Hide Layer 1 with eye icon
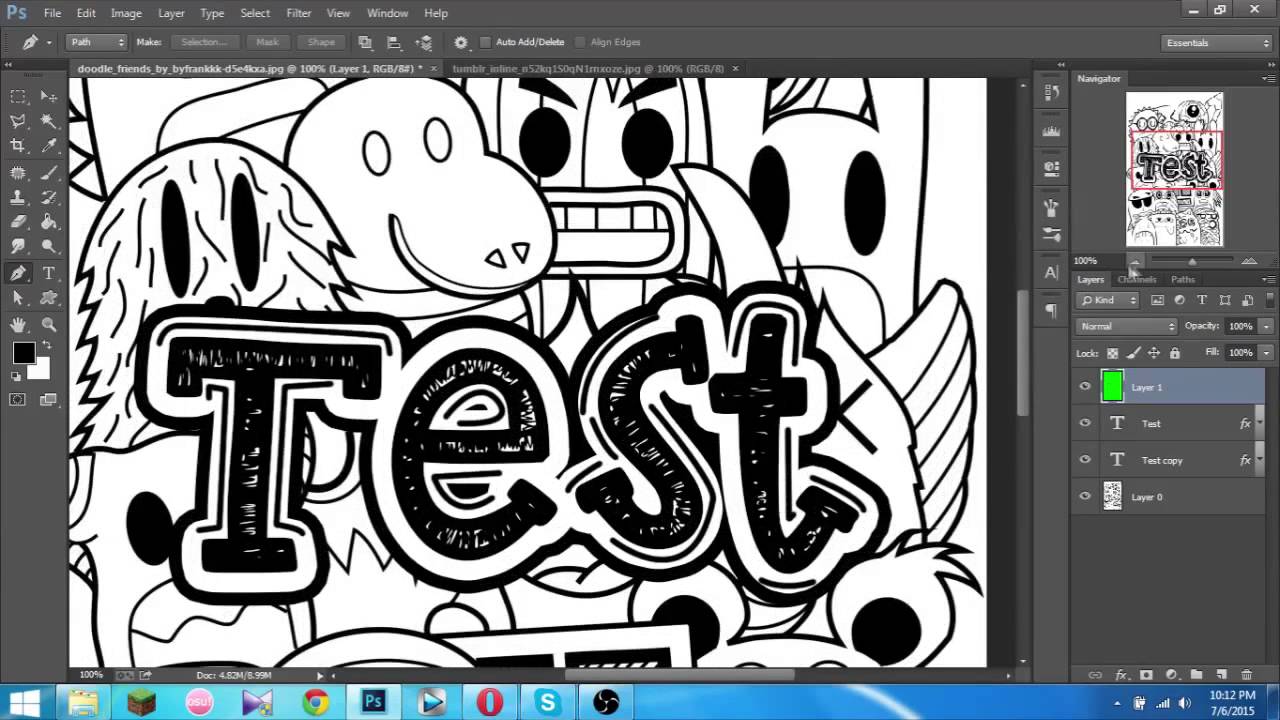This screenshot has width=1280, height=720. 1085,387
